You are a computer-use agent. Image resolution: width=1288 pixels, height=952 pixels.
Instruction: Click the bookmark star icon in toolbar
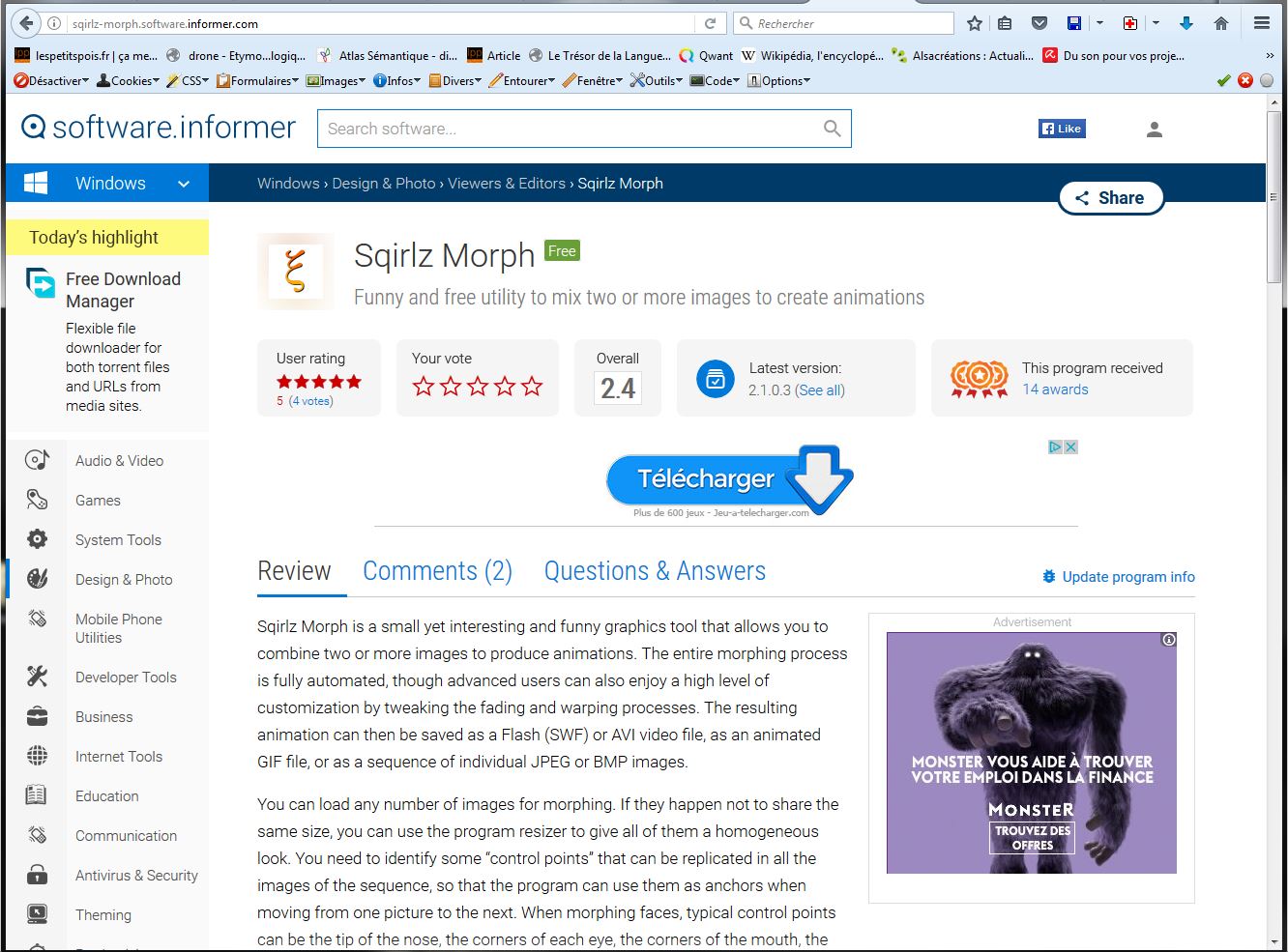tap(975, 23)
